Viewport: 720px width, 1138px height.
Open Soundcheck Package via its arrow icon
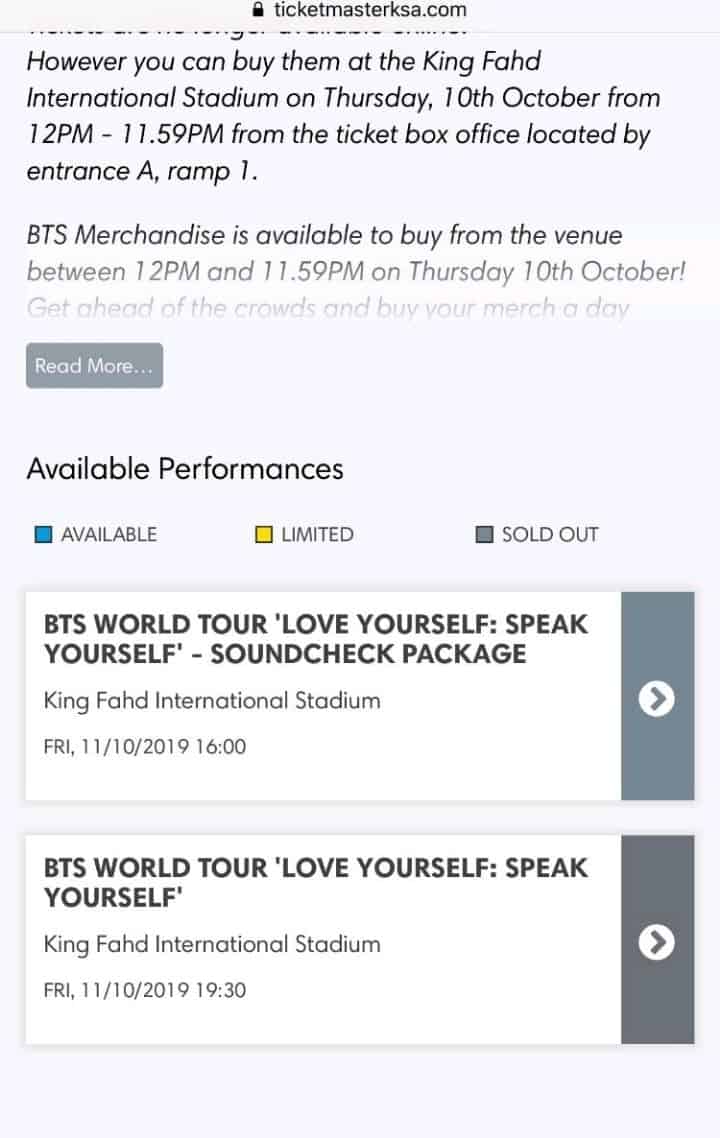coord(657,698)
